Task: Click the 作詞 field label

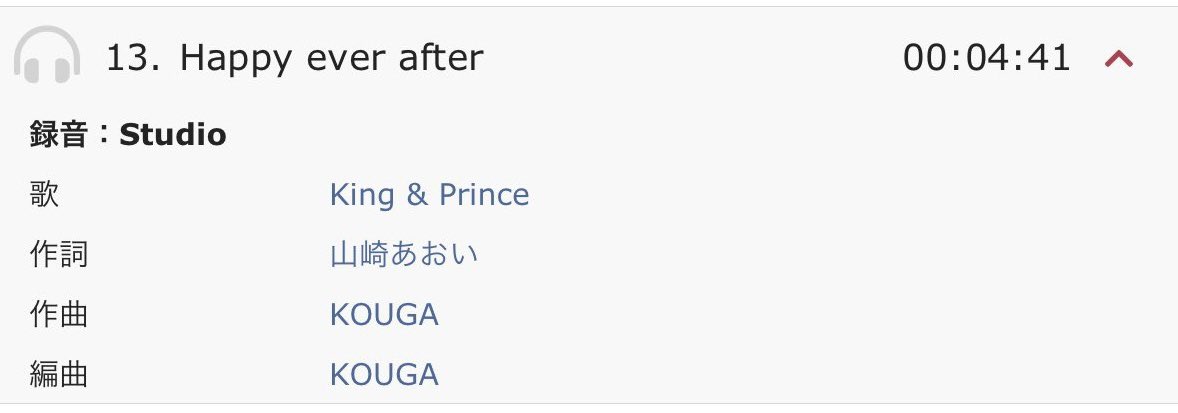Action: [x=59, y=255]
